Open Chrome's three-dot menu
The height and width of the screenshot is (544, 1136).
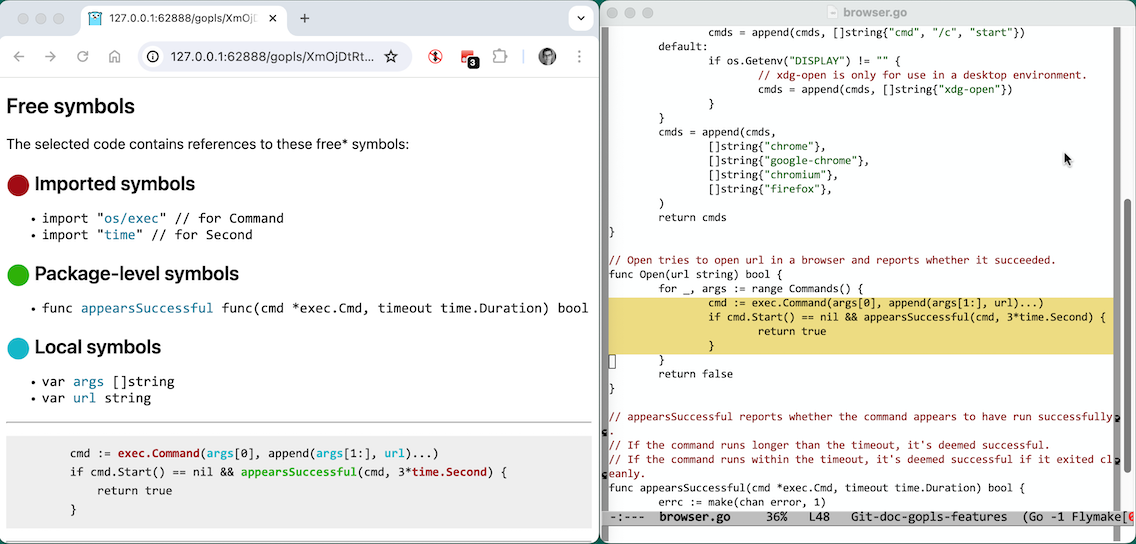579,57
